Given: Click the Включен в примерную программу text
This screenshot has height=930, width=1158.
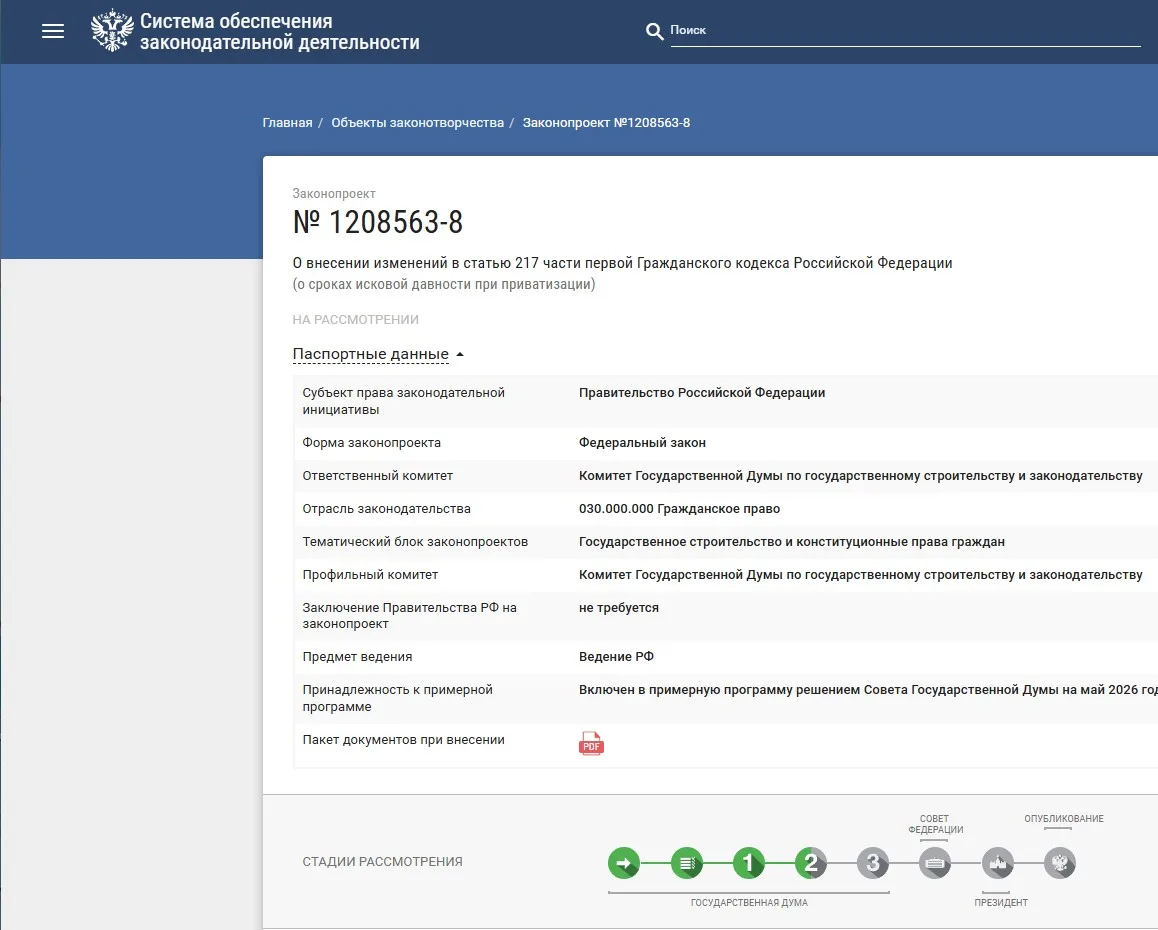Looking at the screenshot, I should [x=868, y=690].
